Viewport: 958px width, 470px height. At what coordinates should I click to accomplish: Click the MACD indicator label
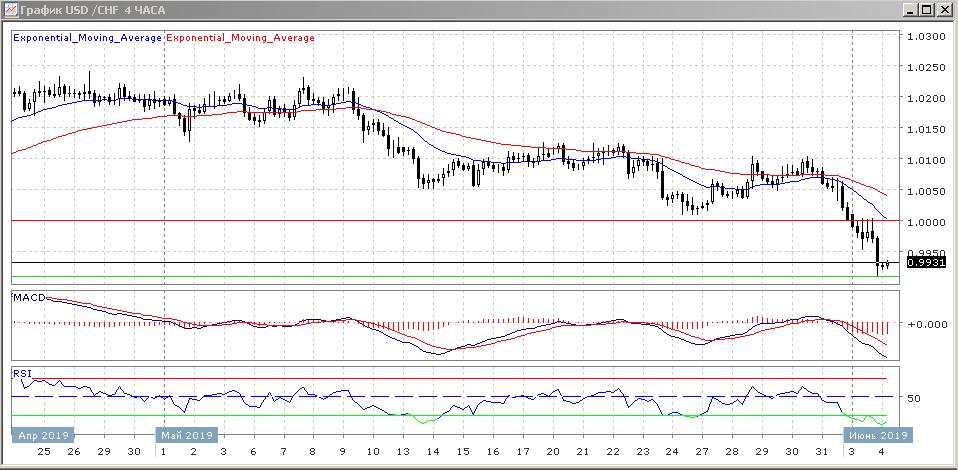pos(30,299)
